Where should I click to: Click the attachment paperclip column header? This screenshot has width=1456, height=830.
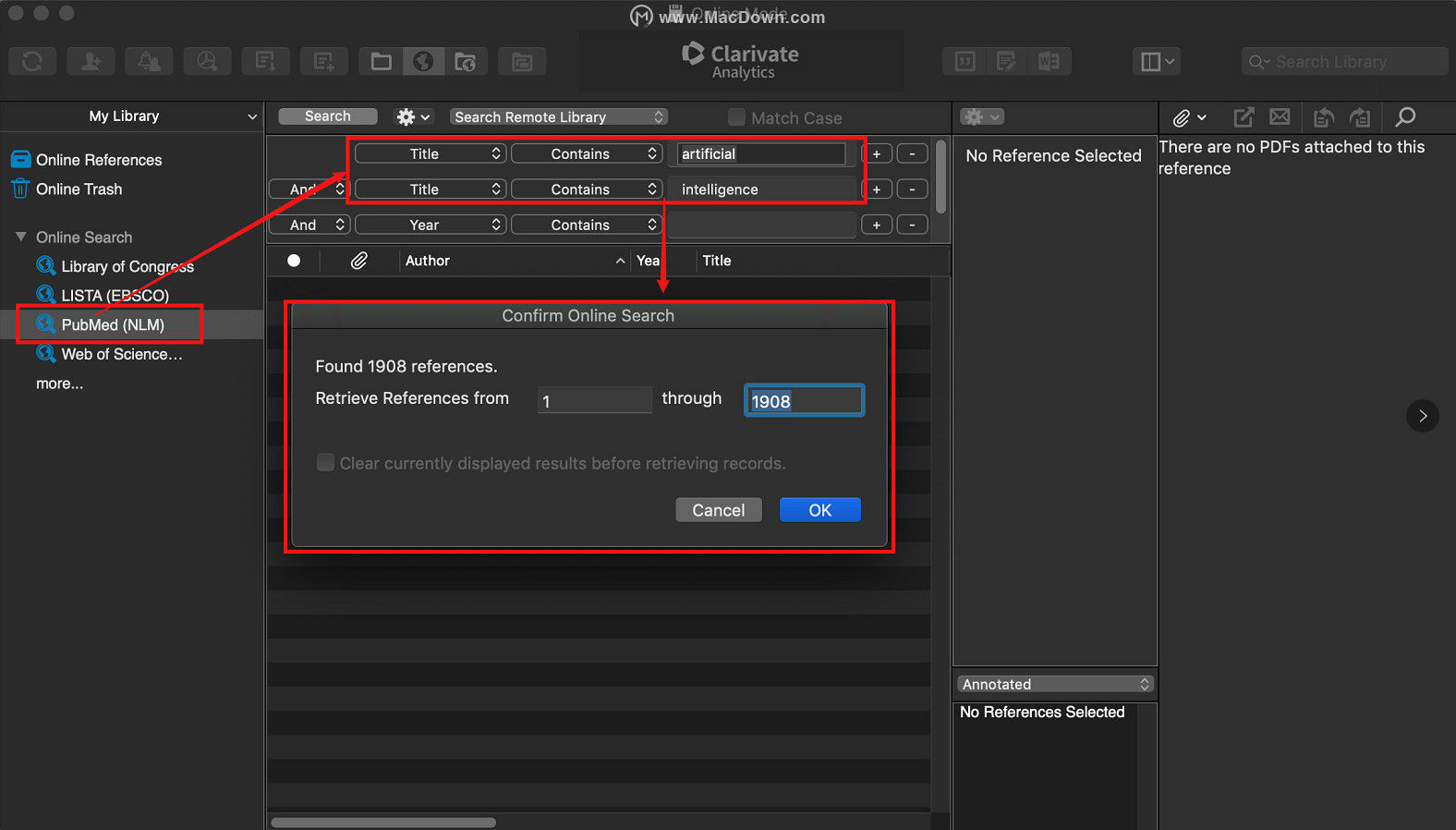pyautogui.click(x=358, y=261)
